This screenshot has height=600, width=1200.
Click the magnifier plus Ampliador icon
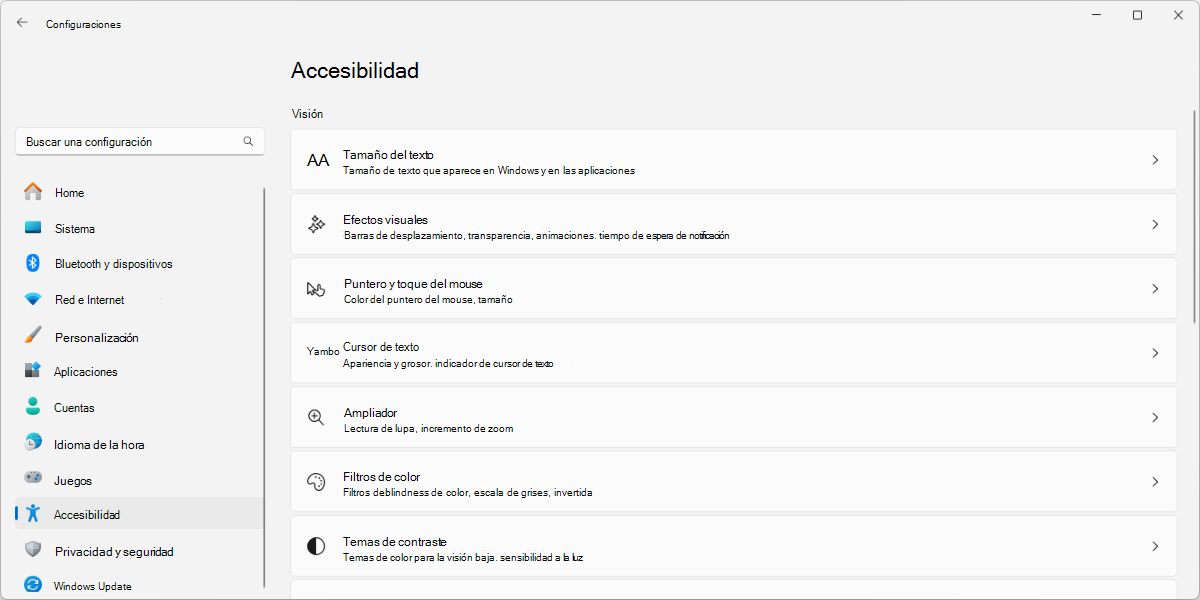[x=316, y=417]
